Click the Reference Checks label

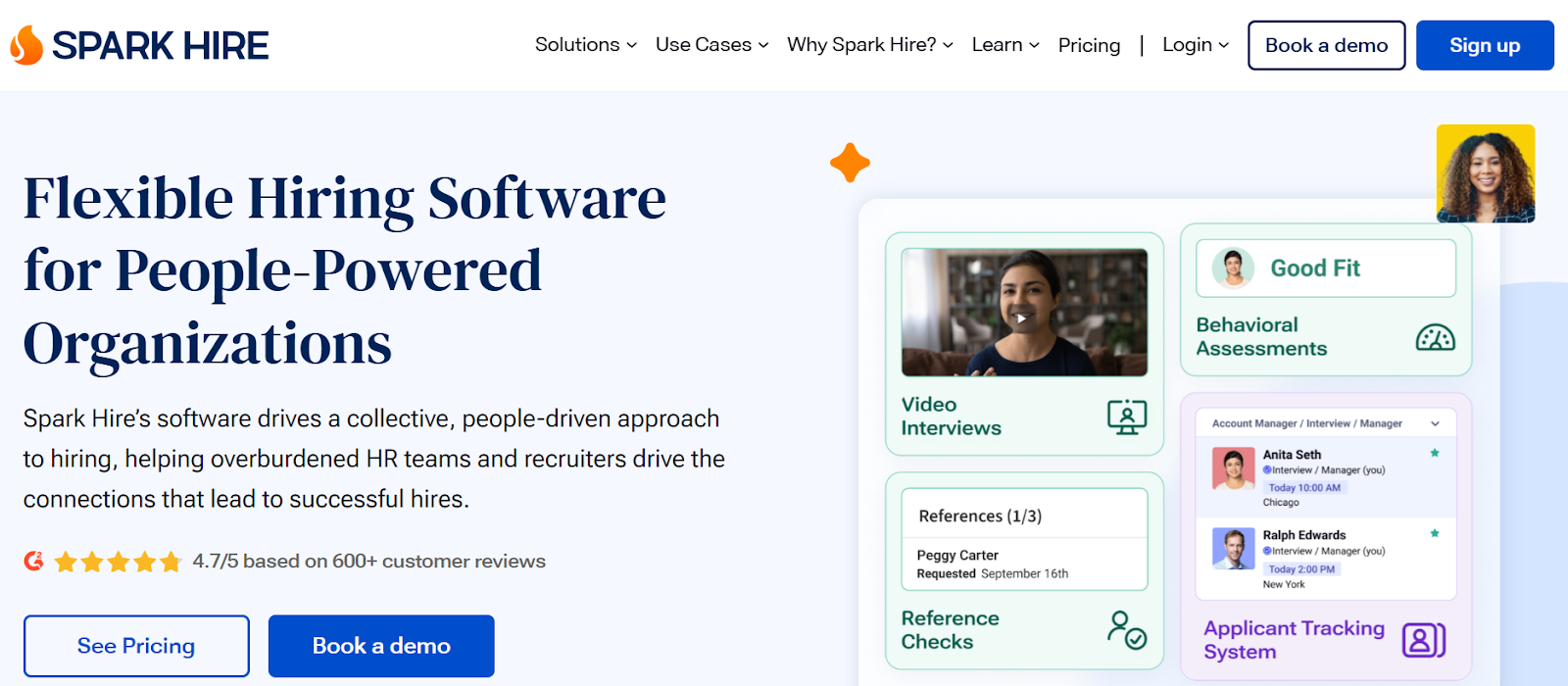(951, 630)
